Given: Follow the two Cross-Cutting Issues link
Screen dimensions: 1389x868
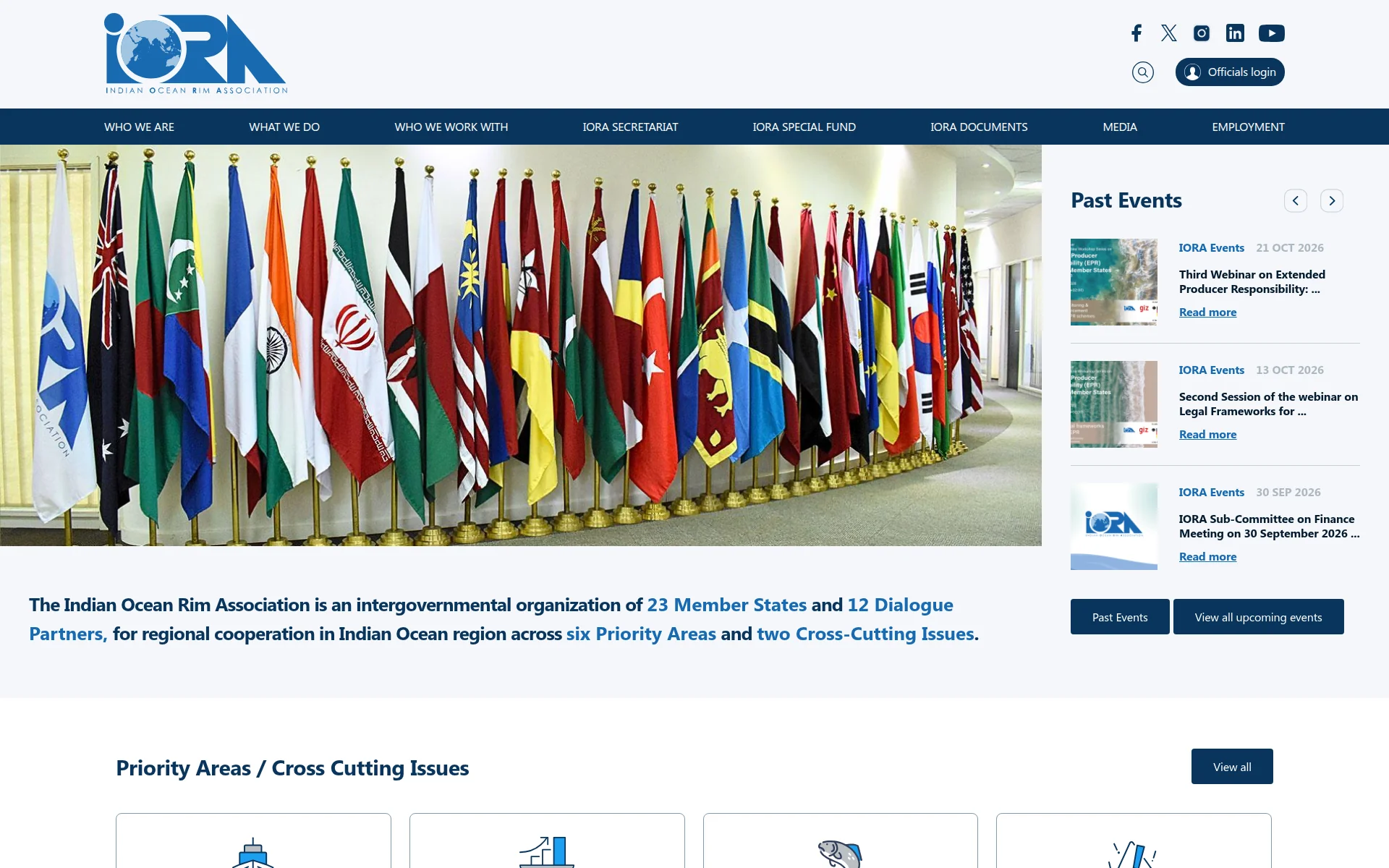Looking at the screenshot, I should click(x=865, y=634).
